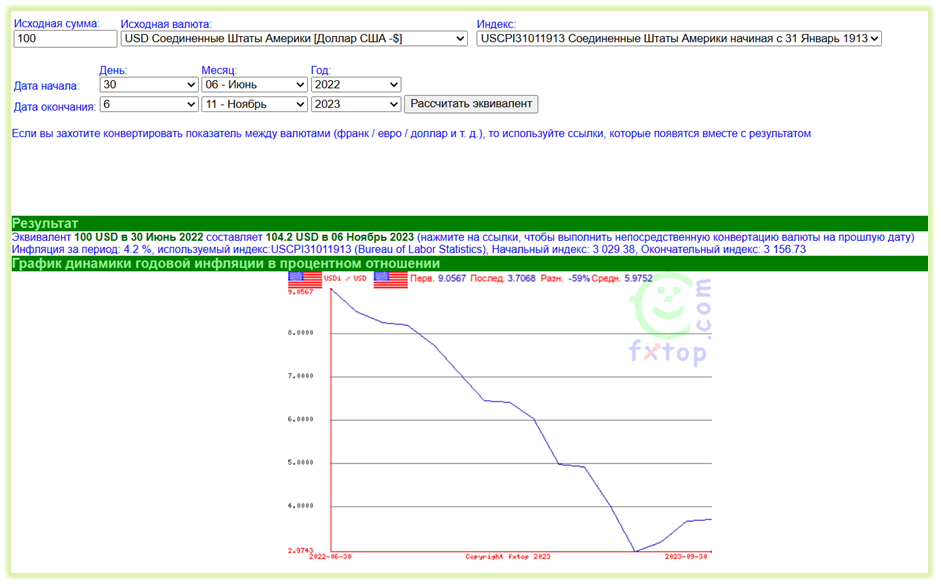Click the Средн. 5.9752 legend value
Viewport: 939px width, 584px height.
[622, 279]
